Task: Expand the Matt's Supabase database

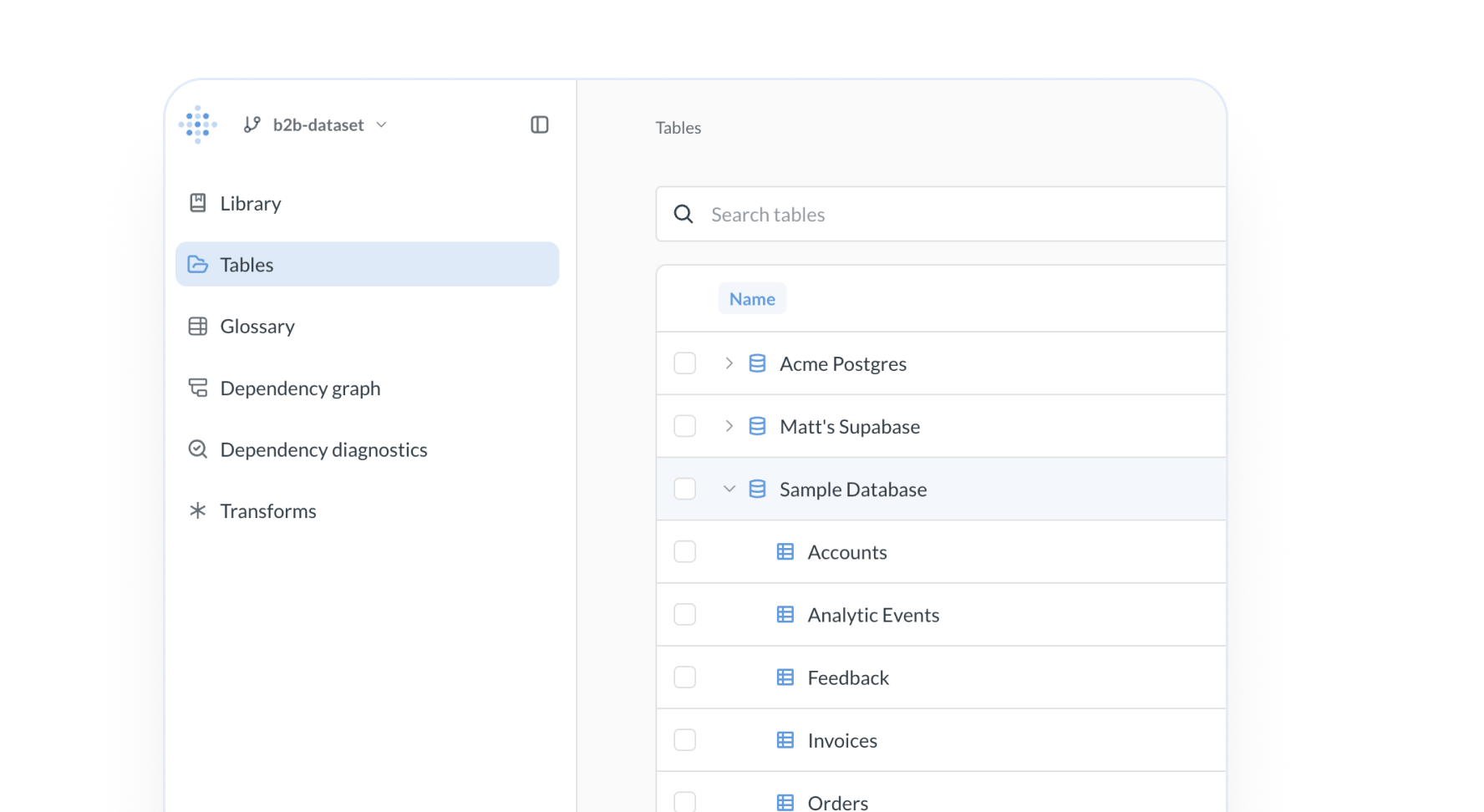Action: coord(729,426)
